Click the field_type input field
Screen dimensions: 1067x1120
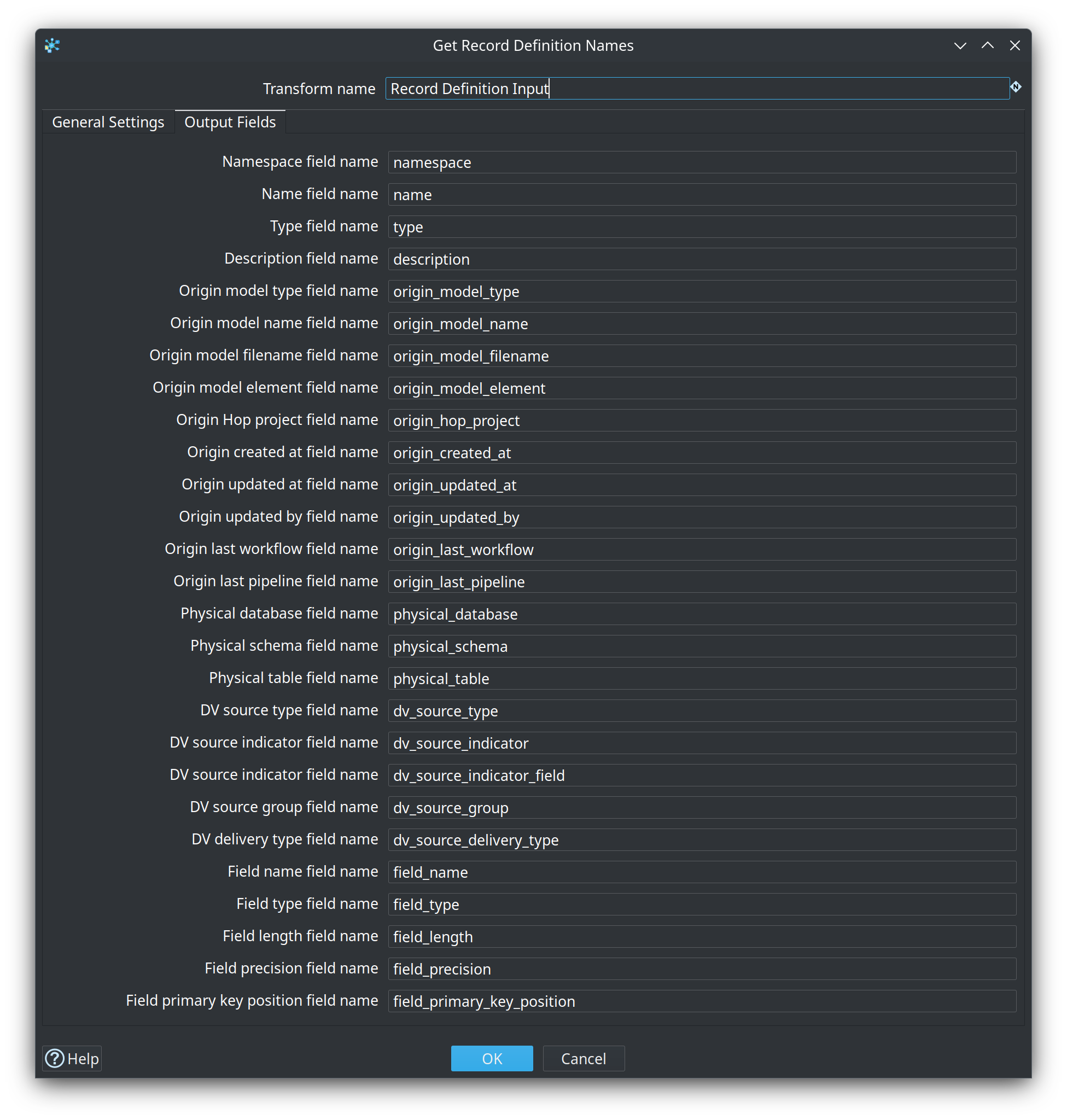point(702,905)
